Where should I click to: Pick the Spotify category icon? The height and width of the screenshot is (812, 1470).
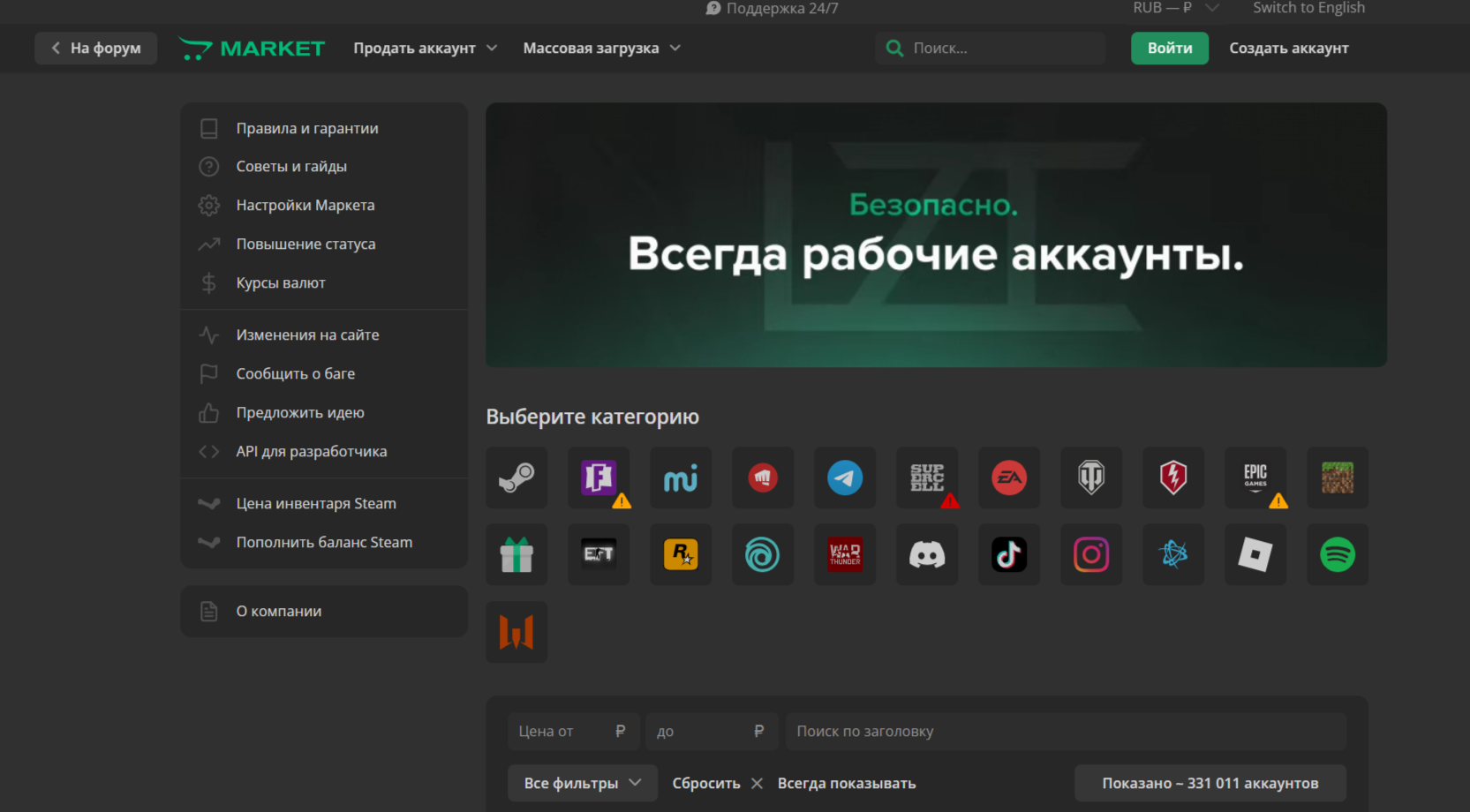tap(1338, 554)
